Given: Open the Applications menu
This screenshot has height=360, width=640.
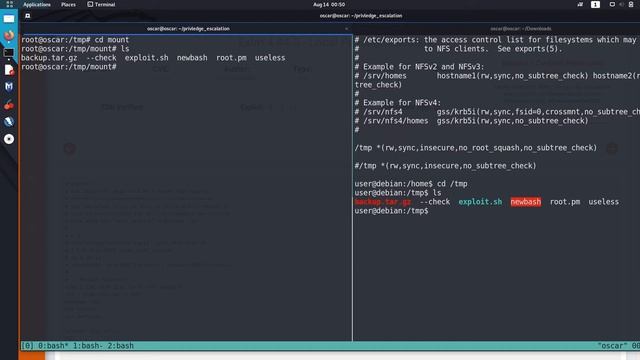Looking at the screenshot, I should coord(37,4).
